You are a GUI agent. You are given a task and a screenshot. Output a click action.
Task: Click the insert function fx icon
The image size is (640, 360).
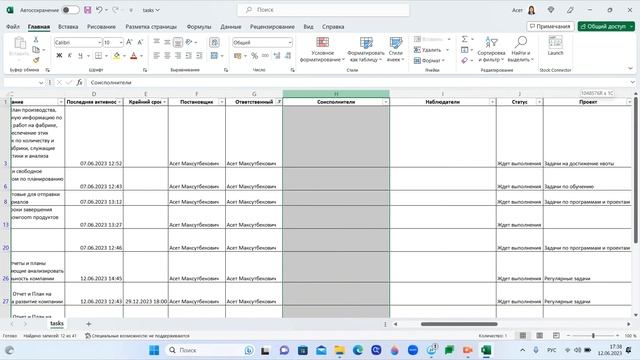79,82
